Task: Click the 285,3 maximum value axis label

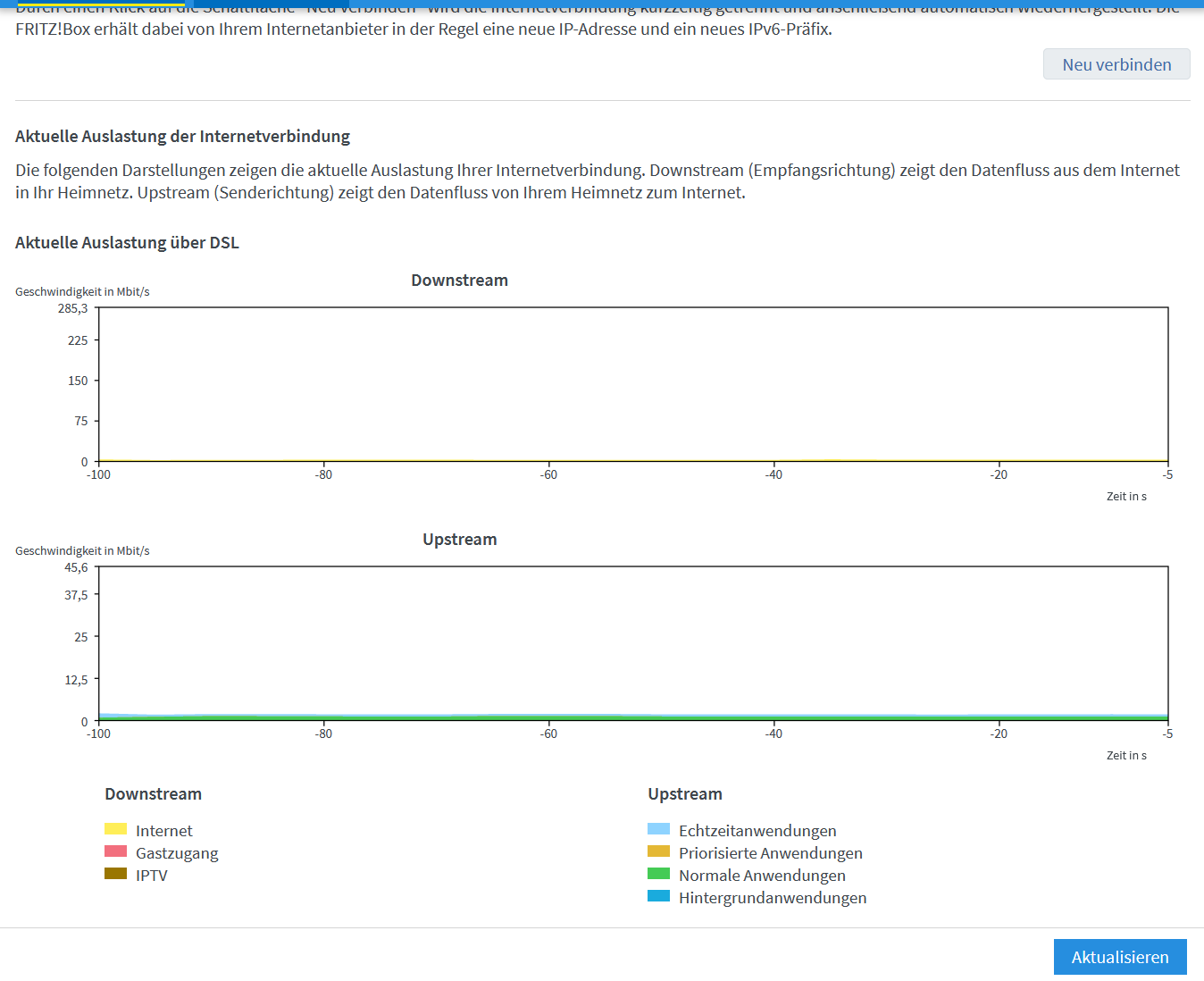Action: pyautogui.click(x=73, y=308)
